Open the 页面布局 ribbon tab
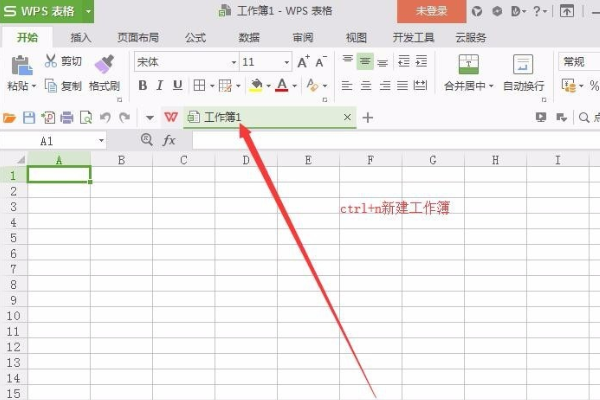The image size is (600, 400). [x=138, y=38]
